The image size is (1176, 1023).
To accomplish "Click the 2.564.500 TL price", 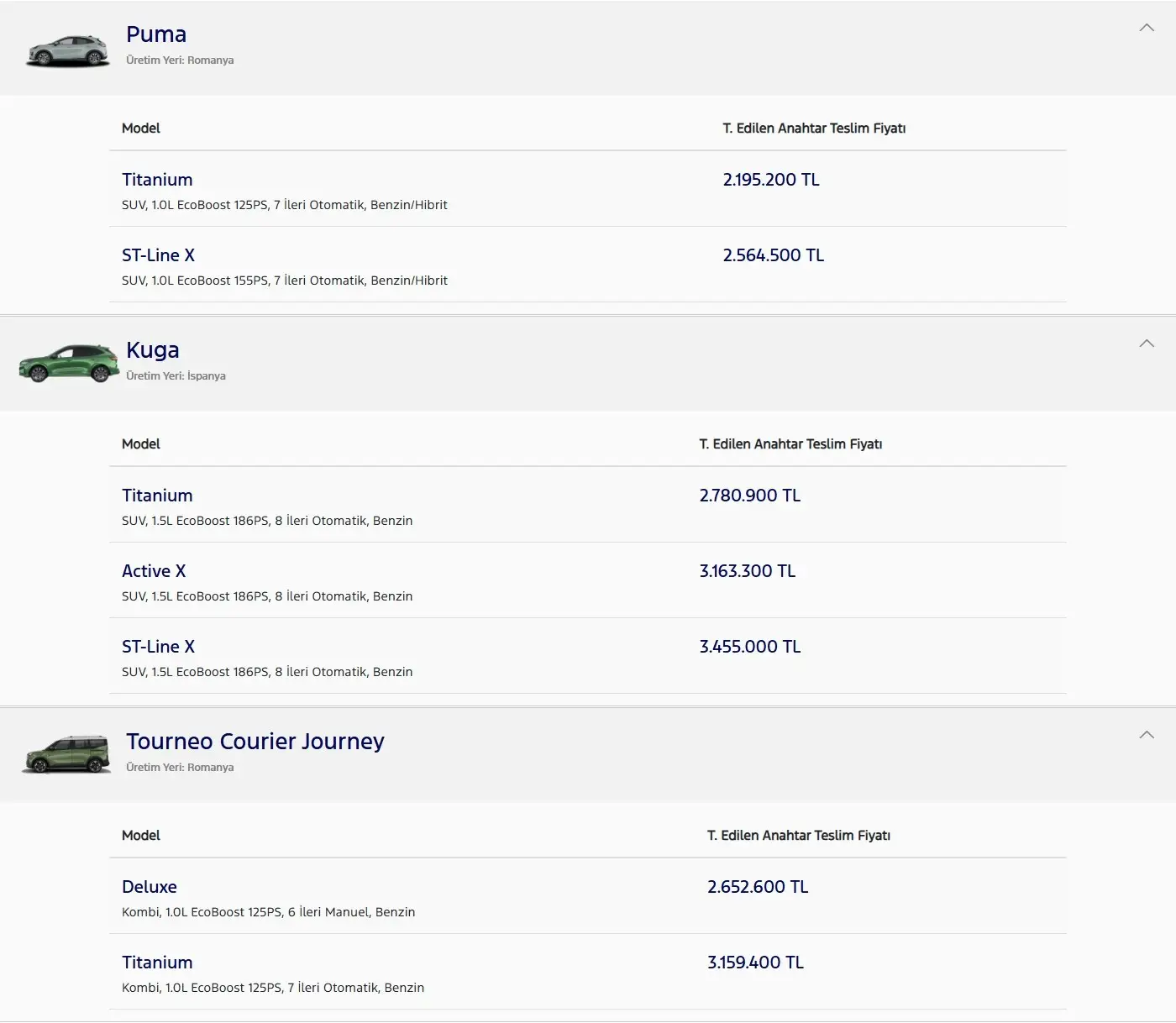I will click(x=774, y=255).
